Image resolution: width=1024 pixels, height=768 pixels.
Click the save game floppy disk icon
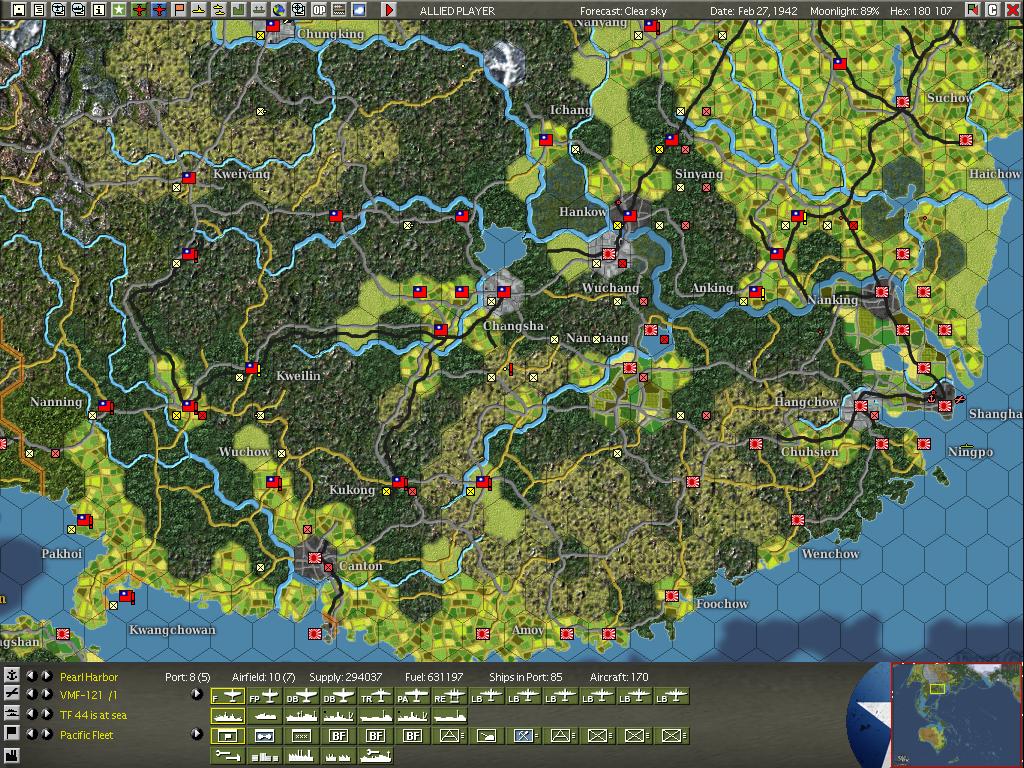[x=19, y=10]
